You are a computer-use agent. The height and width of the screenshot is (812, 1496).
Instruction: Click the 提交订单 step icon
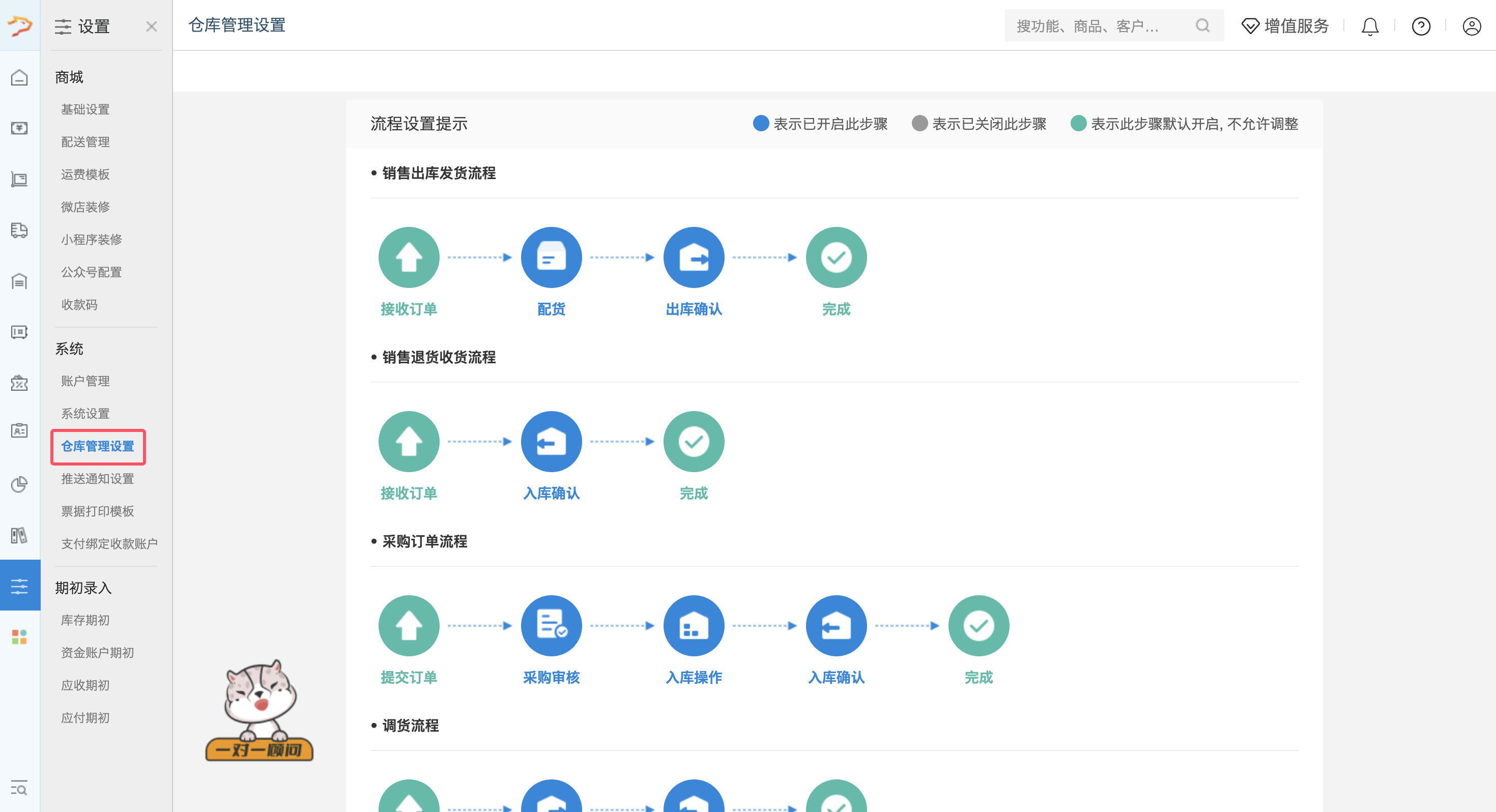[x=409, y=626]
